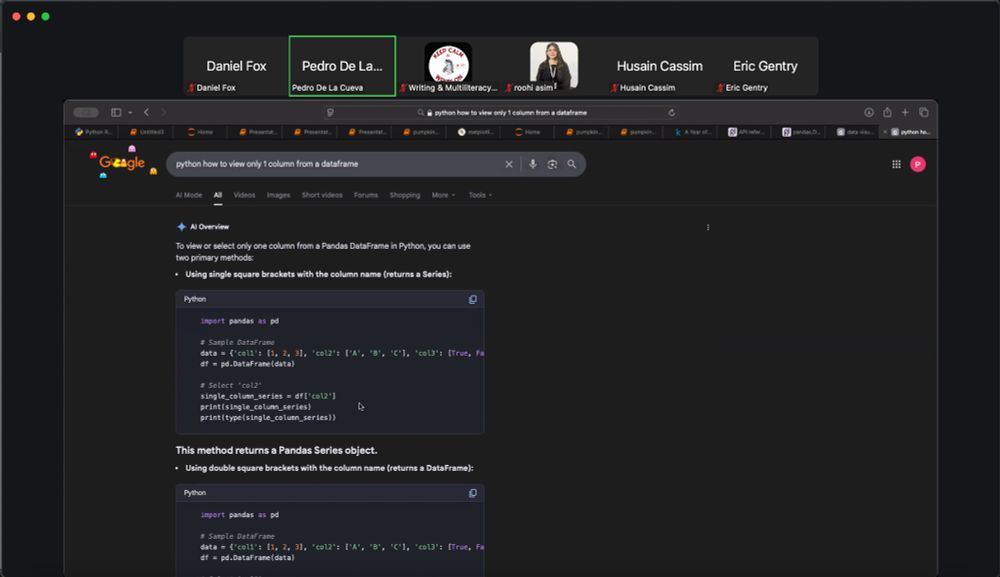Click the Safari address bar
Screen dimensions: 1000x577
pos(501,112)
